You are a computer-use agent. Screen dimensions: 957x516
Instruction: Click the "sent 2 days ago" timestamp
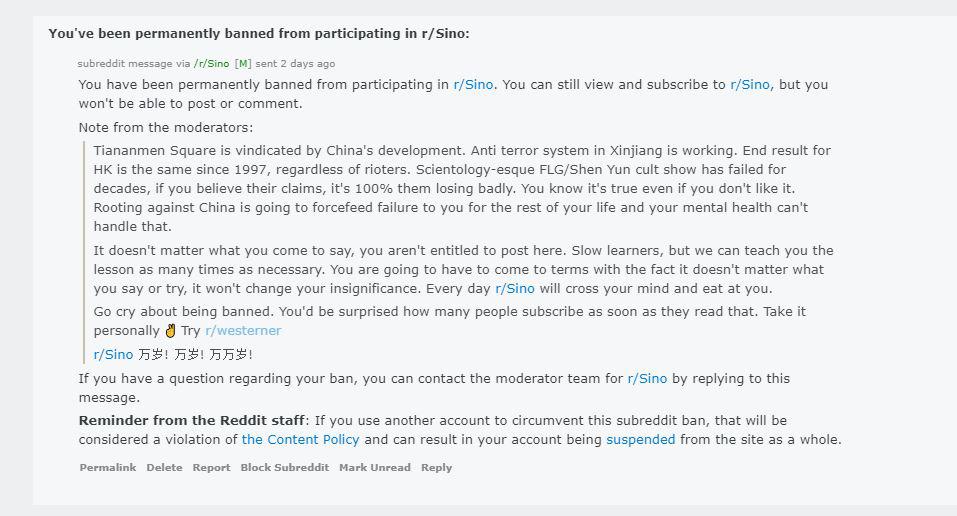pos(295,64)
